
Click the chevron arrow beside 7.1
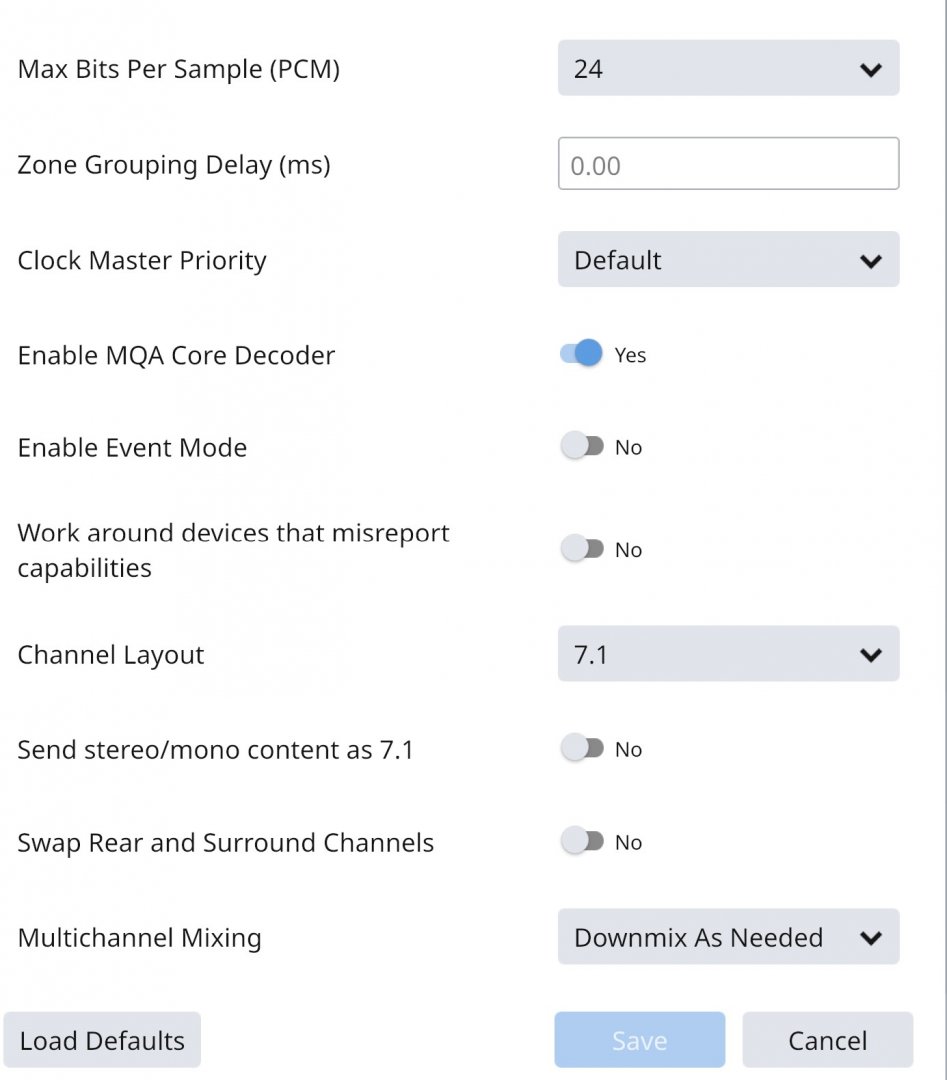coord(870,655)
